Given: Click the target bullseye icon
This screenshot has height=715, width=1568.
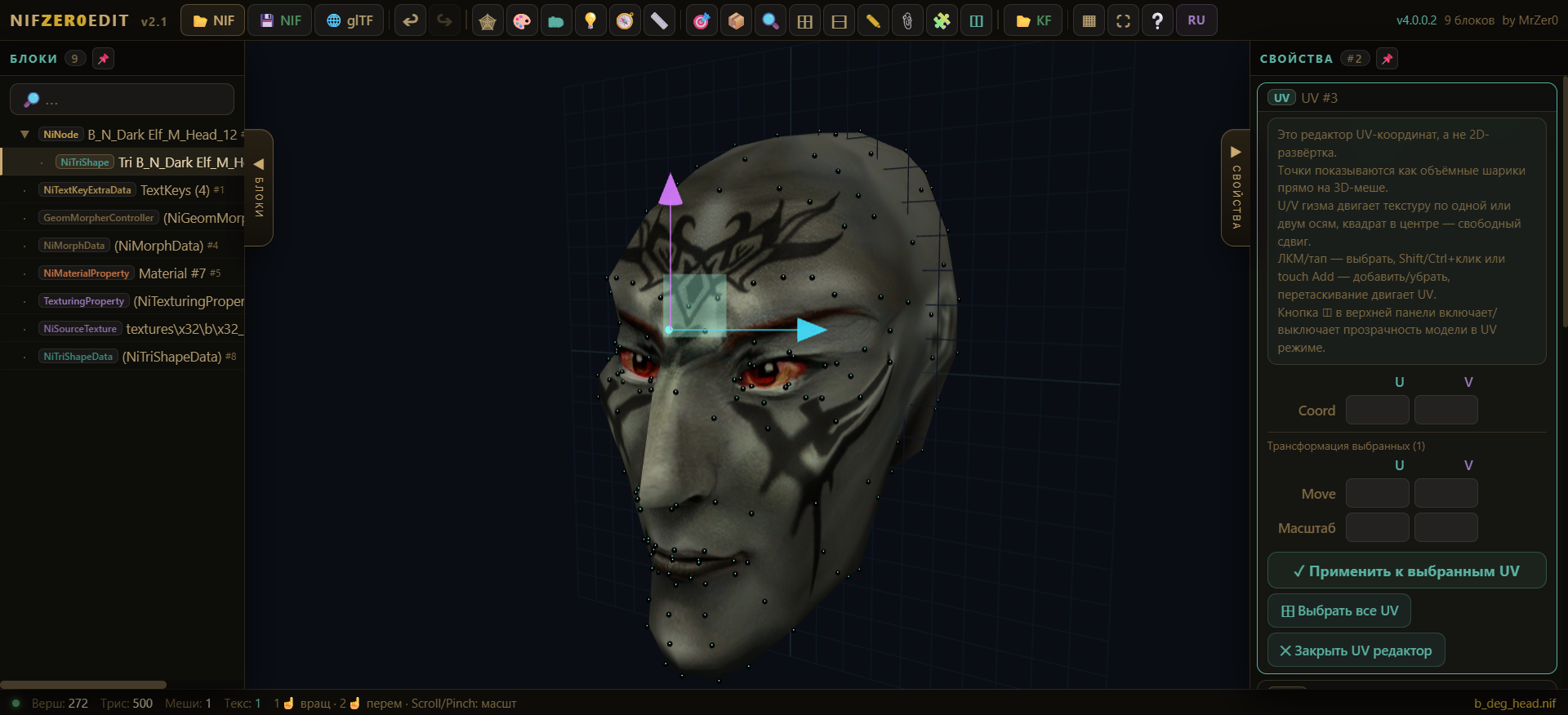Looking at the screenshot, I should point(702,21).
